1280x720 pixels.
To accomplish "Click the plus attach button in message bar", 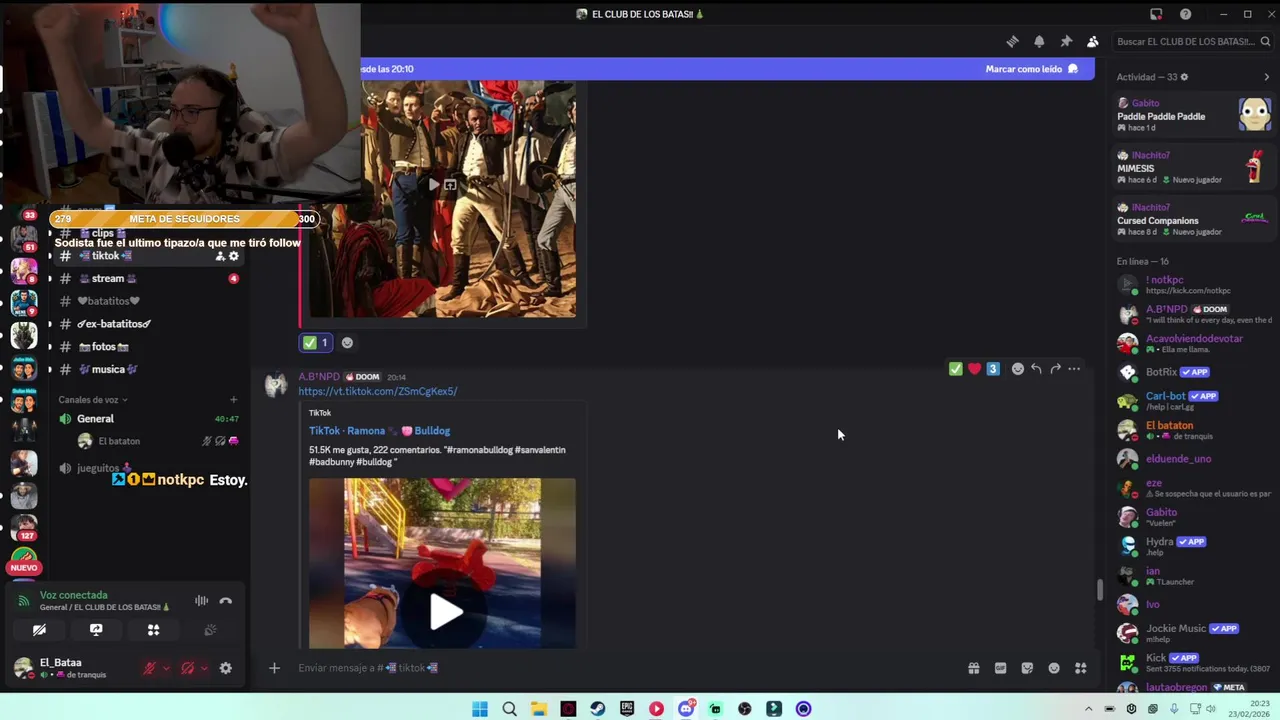I will click(274, 668).
